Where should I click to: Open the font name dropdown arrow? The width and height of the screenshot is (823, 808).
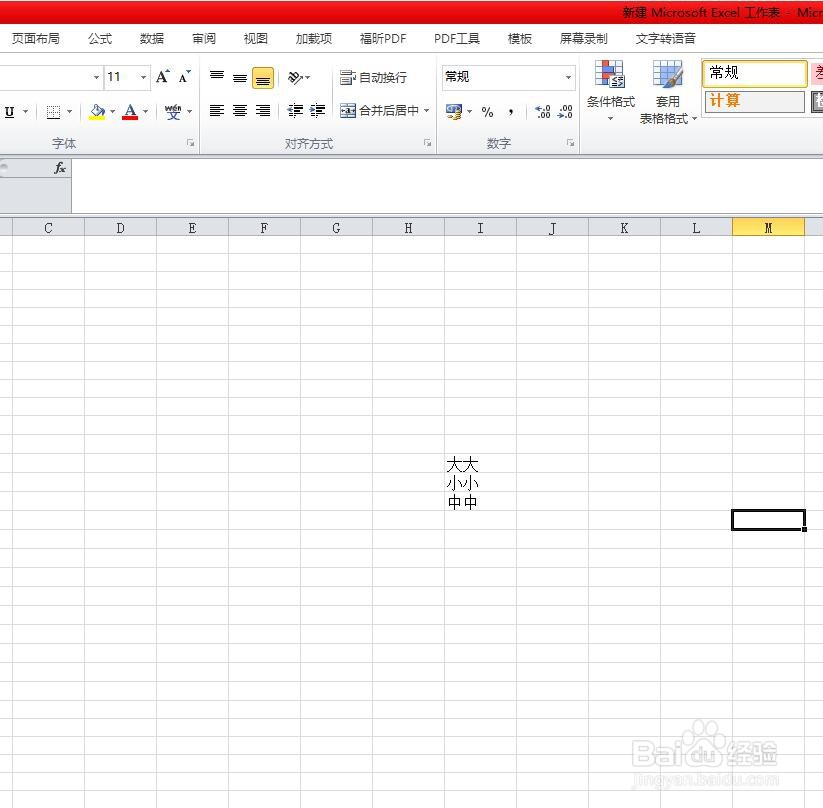click(x=96, y=77)
